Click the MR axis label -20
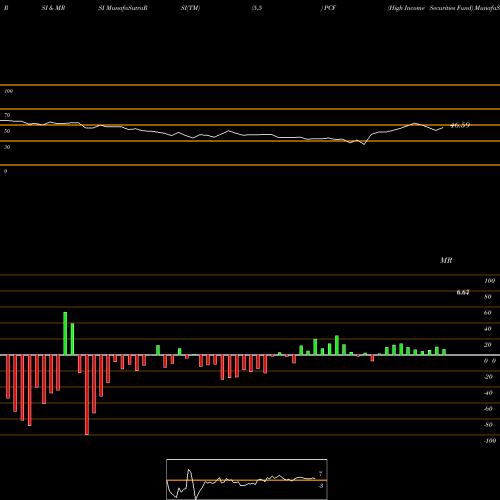 [x=488, y=377]
